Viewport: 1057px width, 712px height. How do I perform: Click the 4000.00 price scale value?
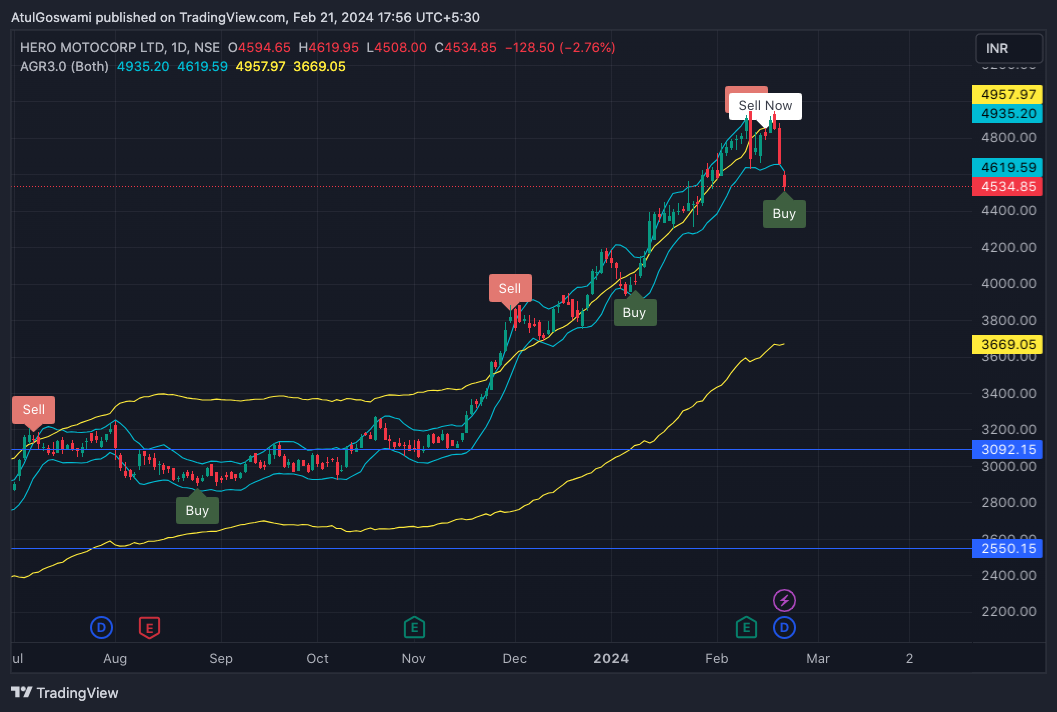pos(1008,283)
